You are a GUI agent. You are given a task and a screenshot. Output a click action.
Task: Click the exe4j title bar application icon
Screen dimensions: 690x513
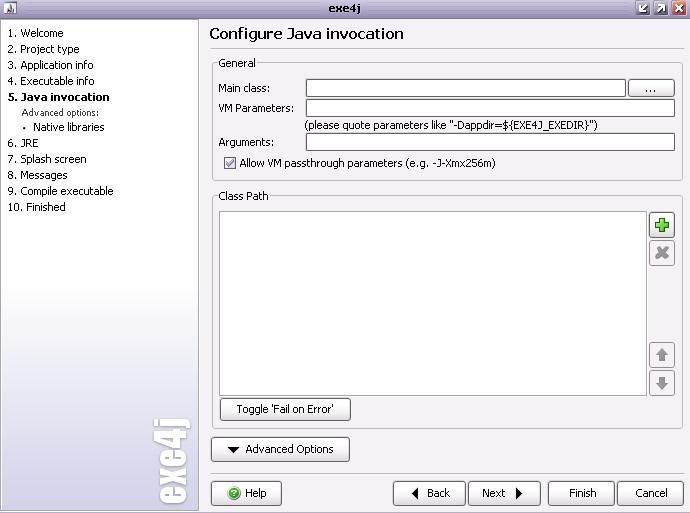point(10,8)
